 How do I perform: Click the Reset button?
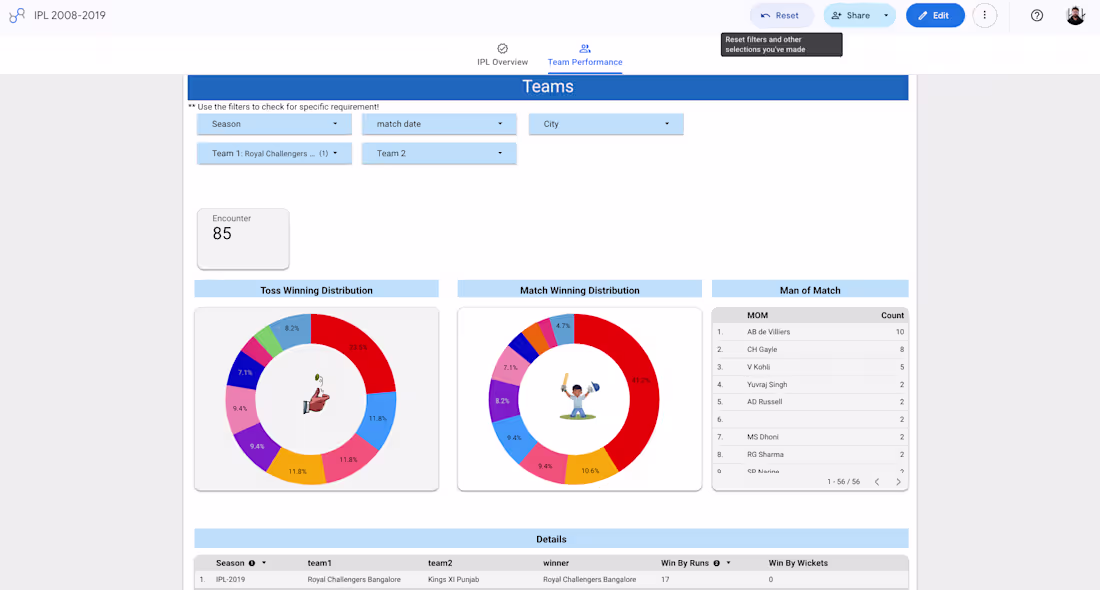click(781, 15)
